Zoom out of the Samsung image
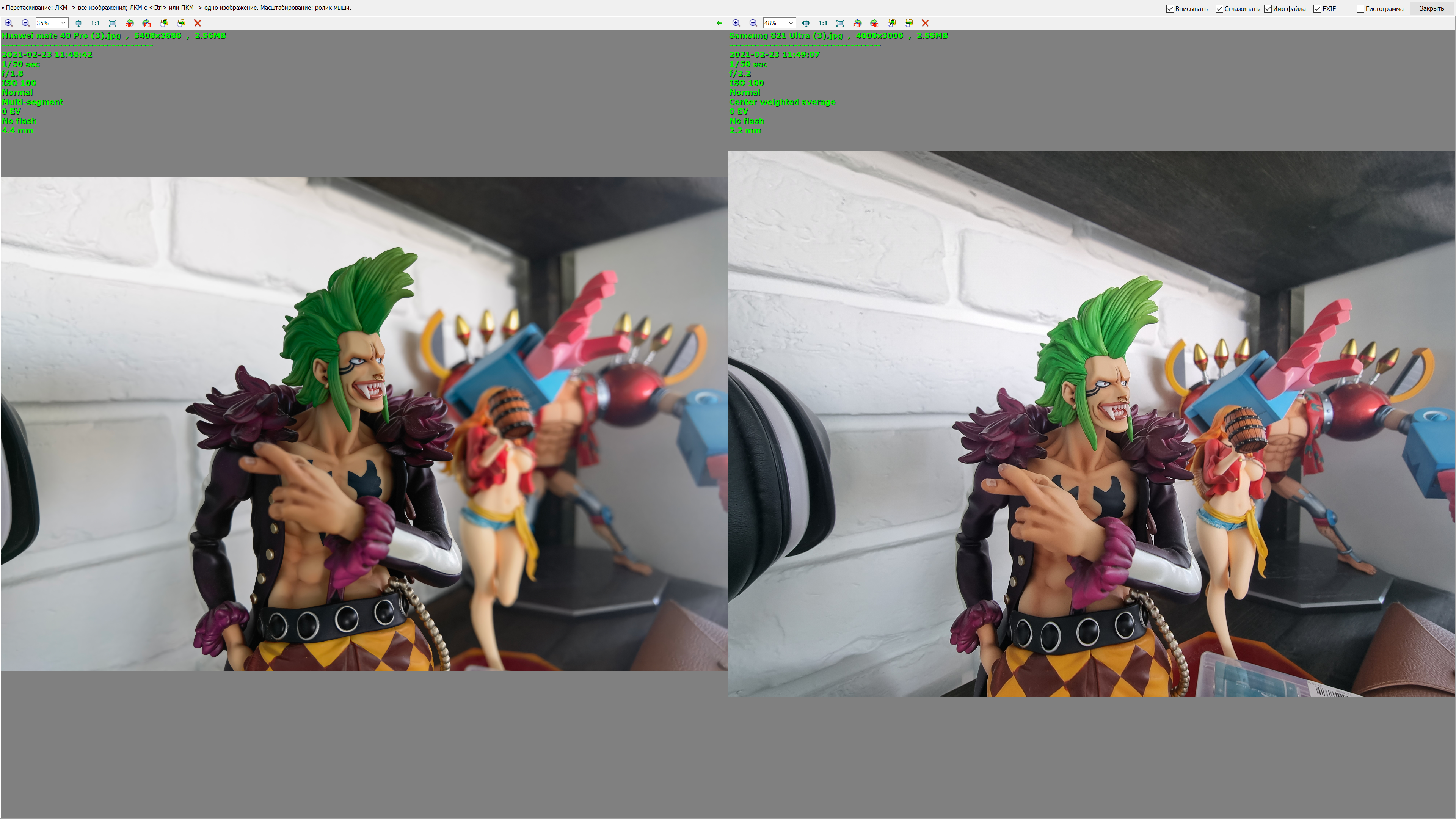Screen dimensions: 1456x819 click(753, 23)
